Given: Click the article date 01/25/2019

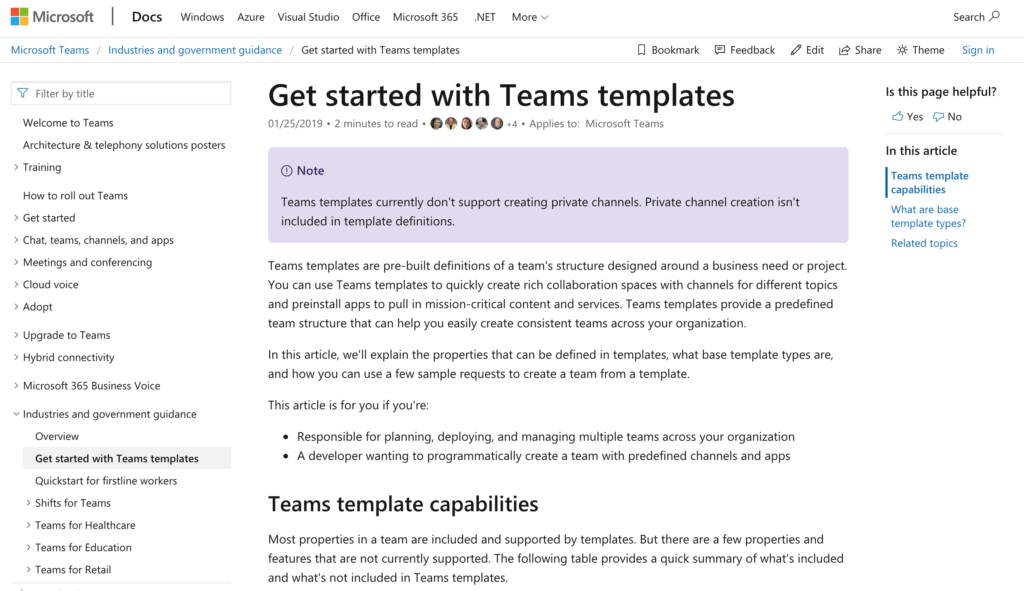Looking at the screenshot, I should point(295,123).
